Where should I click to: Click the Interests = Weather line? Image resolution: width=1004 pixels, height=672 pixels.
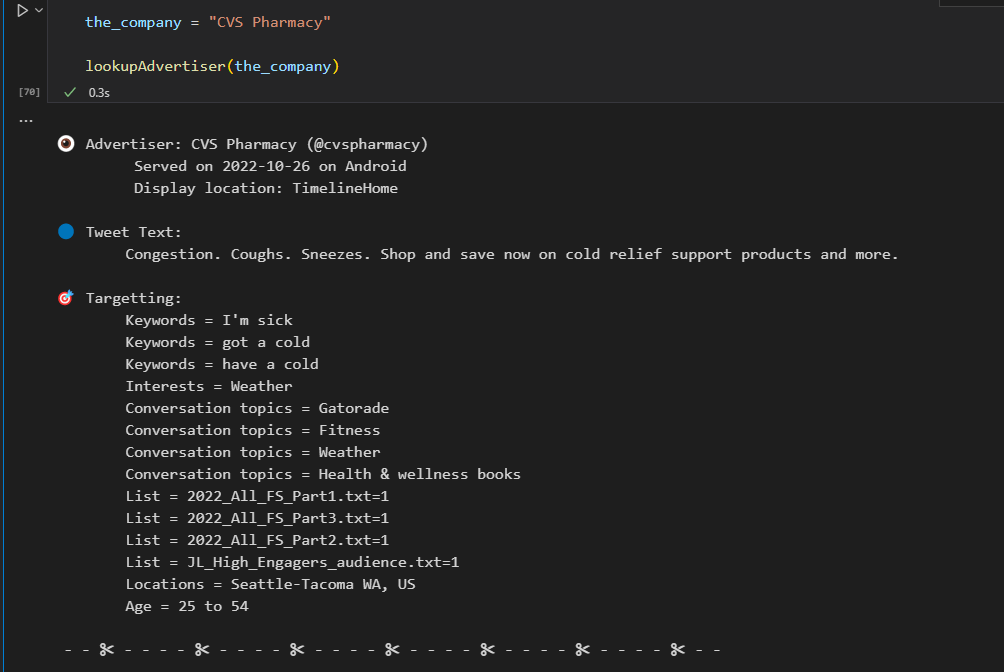point(209,386)
